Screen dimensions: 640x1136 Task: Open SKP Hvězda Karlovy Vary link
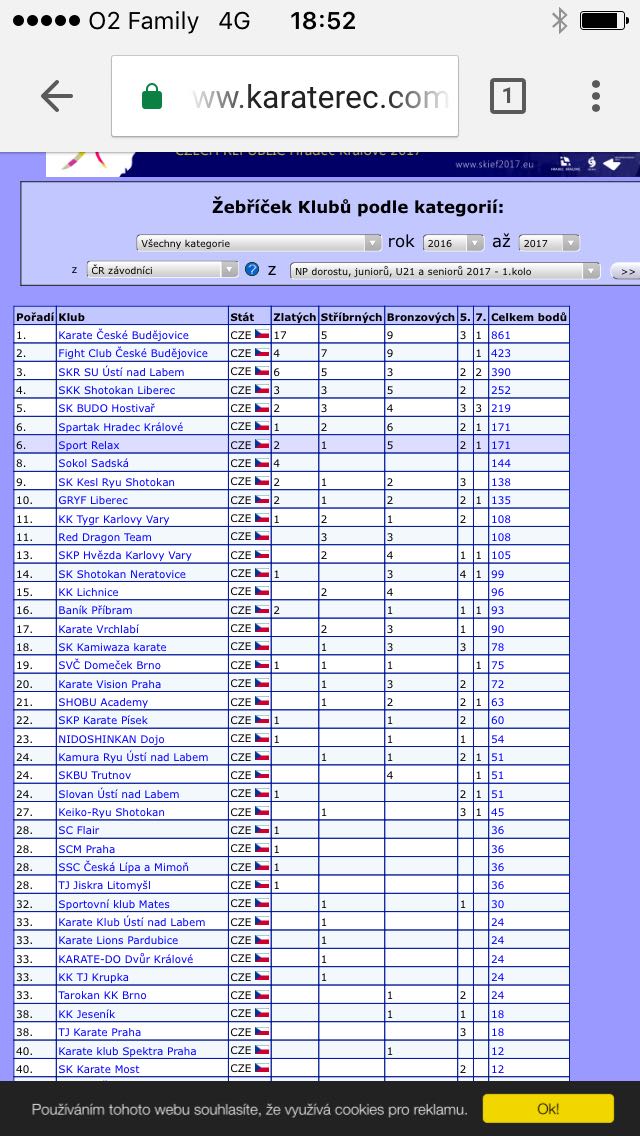125,555
